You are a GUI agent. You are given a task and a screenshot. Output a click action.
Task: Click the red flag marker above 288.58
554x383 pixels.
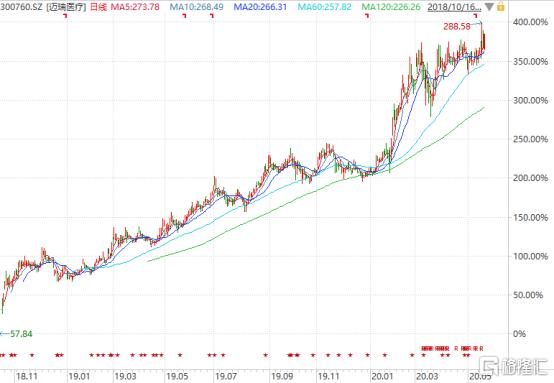pyautogui.click(x=476, y=16)
